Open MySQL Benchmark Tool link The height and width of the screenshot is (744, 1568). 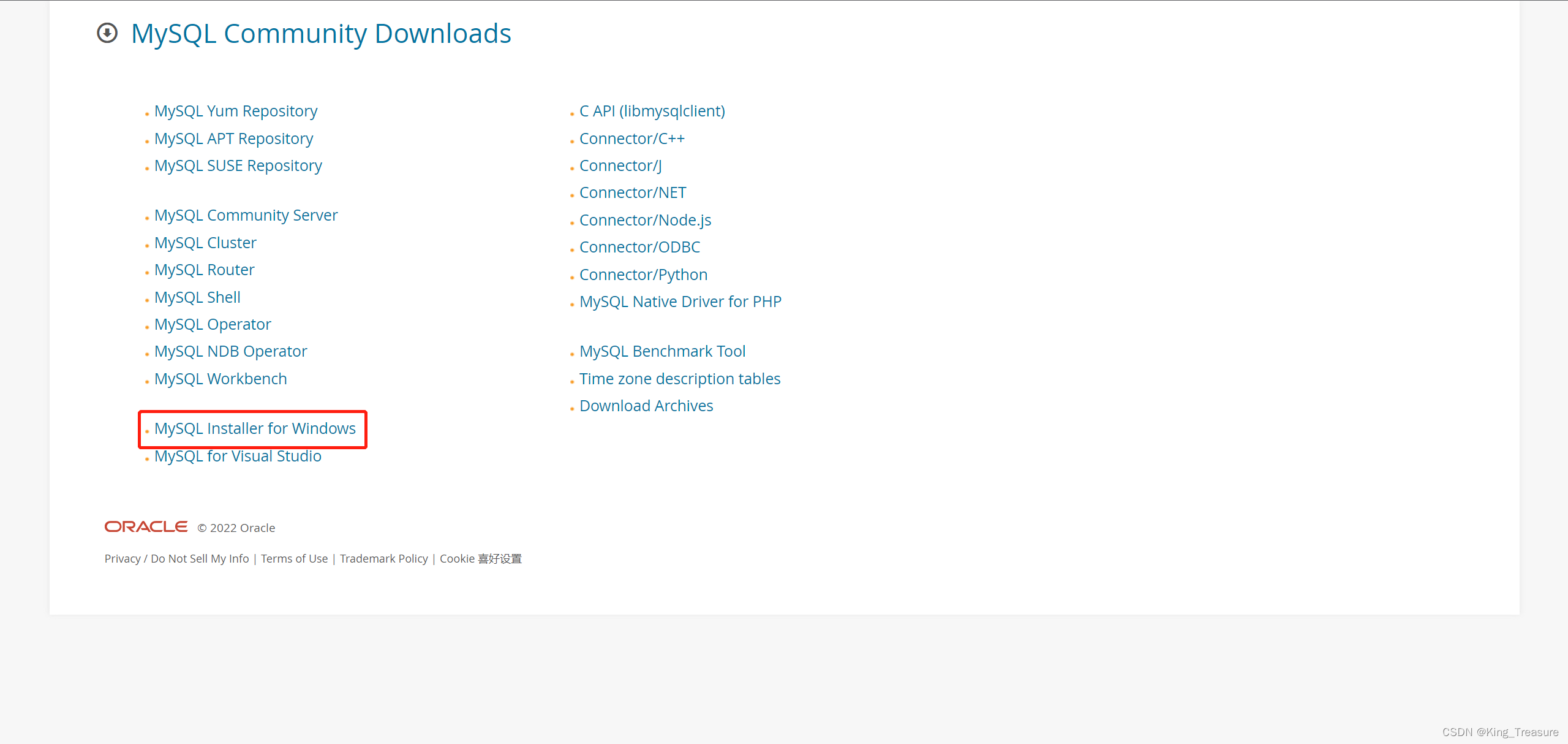(x=662, y=351)
